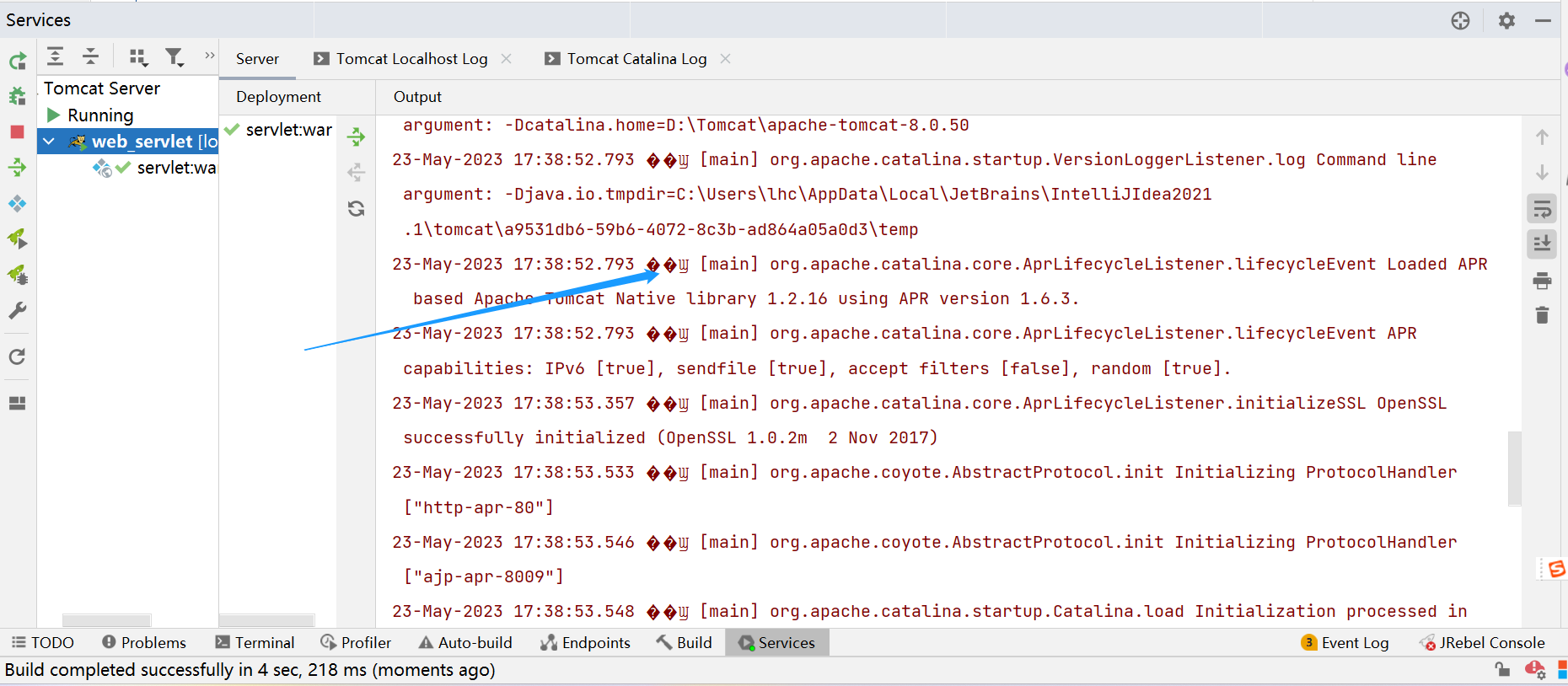Open Services panel gear settings
The height and width of the screenshot is (686, 1568).
click(x=1506, y=21)
